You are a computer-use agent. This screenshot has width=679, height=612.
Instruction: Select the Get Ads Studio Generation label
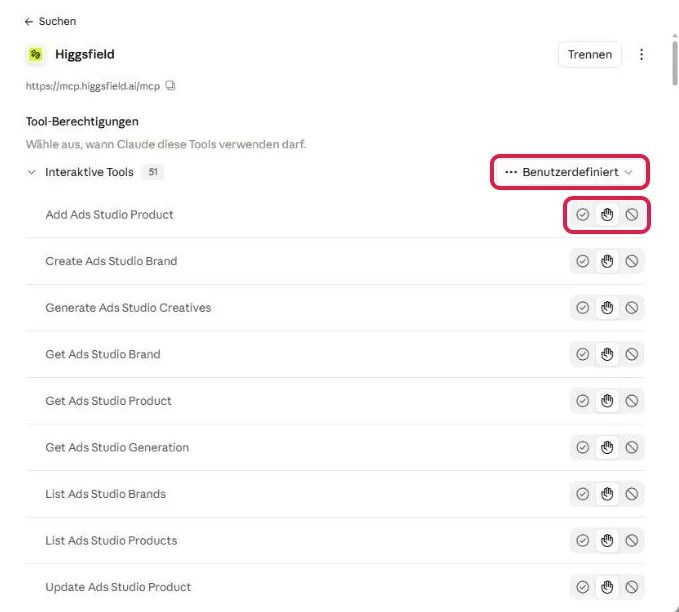117,447
